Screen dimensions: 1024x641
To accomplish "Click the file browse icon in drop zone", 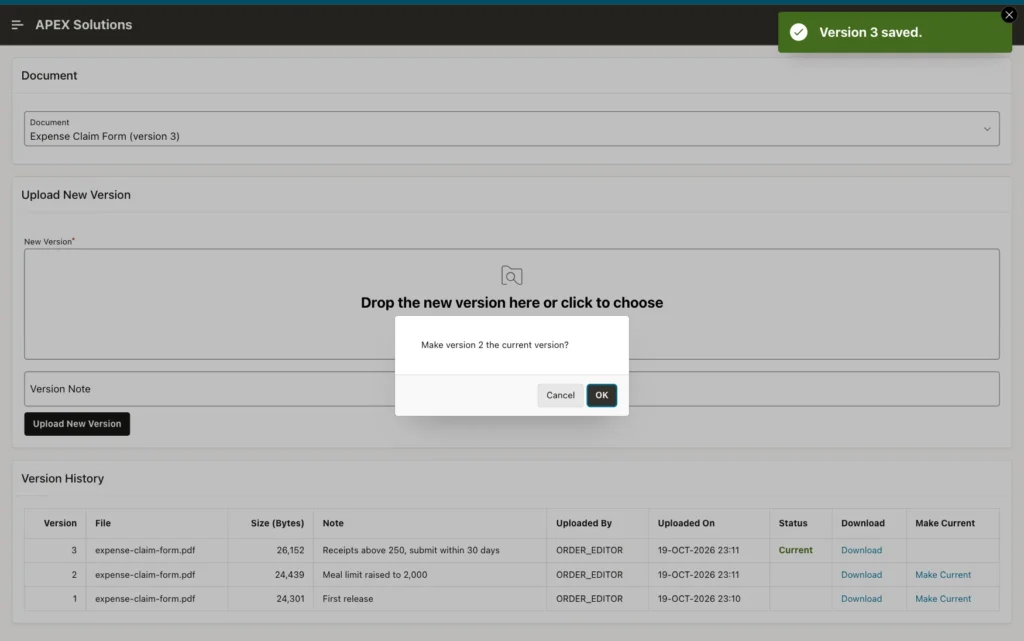I will [x=511, y=275].
